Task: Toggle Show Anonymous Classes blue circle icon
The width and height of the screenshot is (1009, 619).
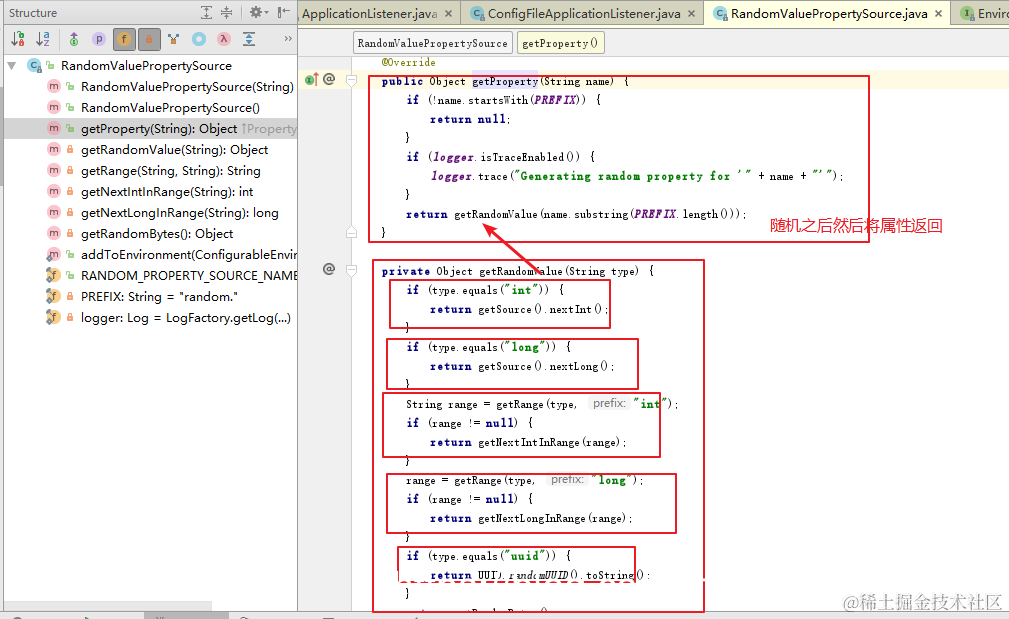Action: point(199,39)
